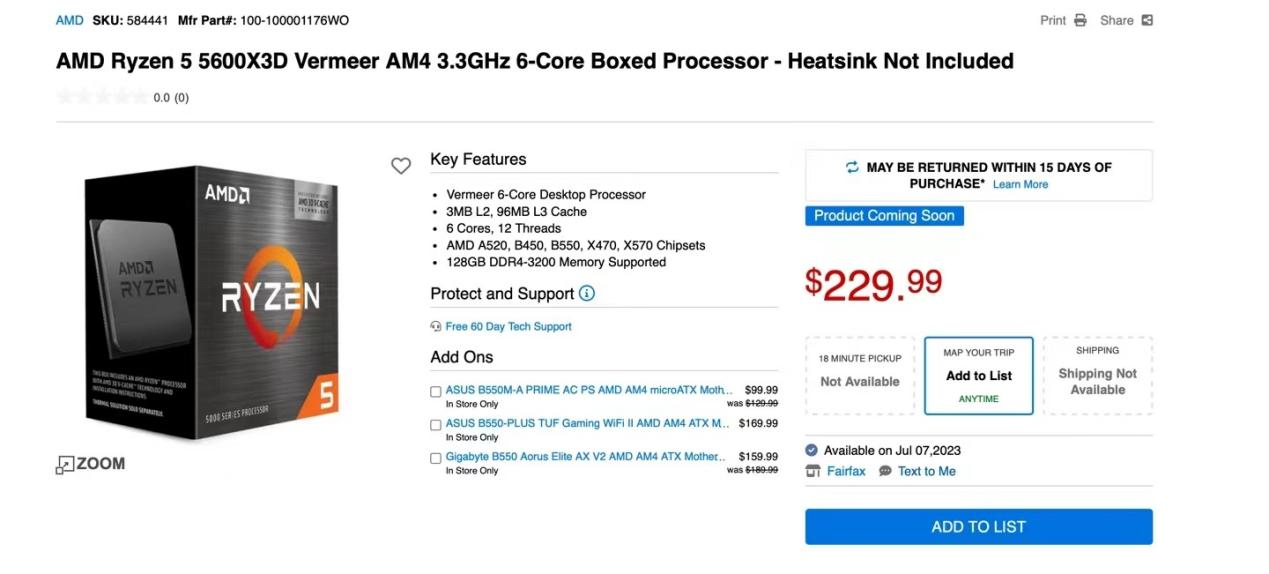Screen dimensions: 1269x574
Task: Open Free 60 Day Tech Support link
Action: pos(508,326)
